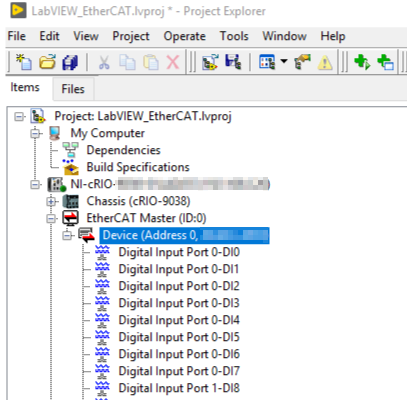Switch to the Files tab
The image size is (407, 400).
pyautogui.click(x=73, y=89)
